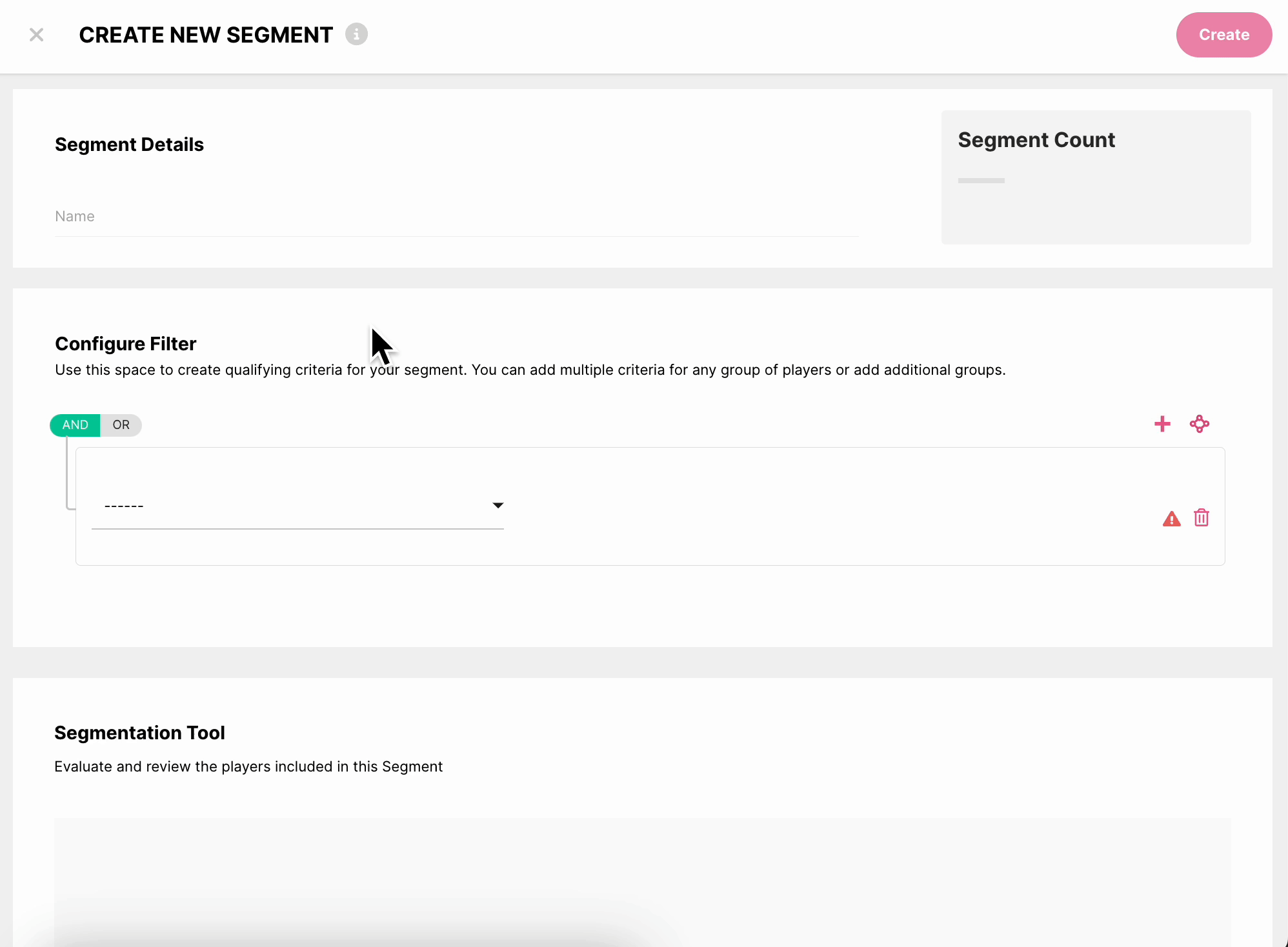The height and width of the screenshot is (947, 1288).
Task: Open the empty criteria dropdown field
Action: [x=290, y=506]
